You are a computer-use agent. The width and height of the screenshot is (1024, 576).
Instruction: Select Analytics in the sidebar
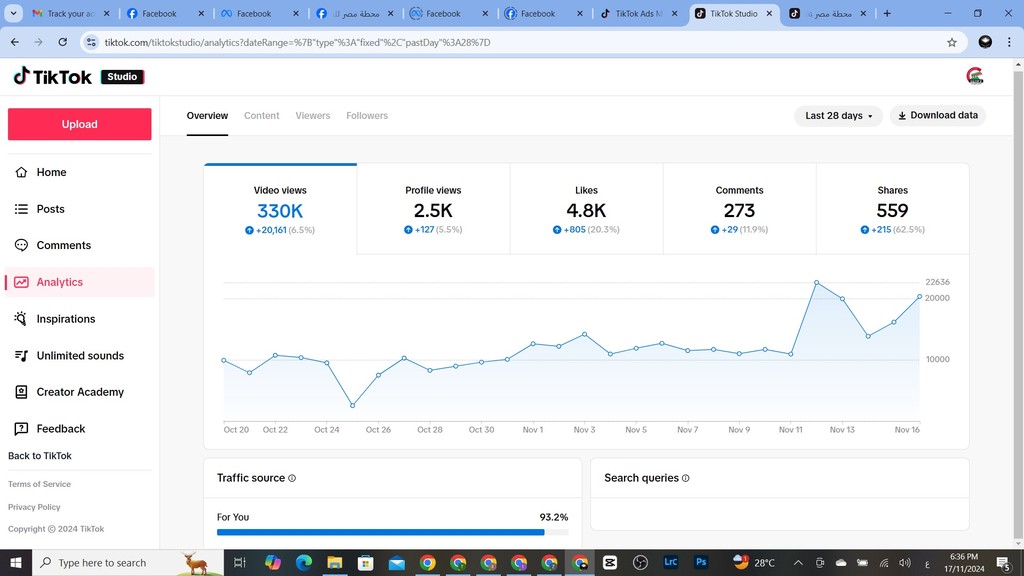(80, 282)
